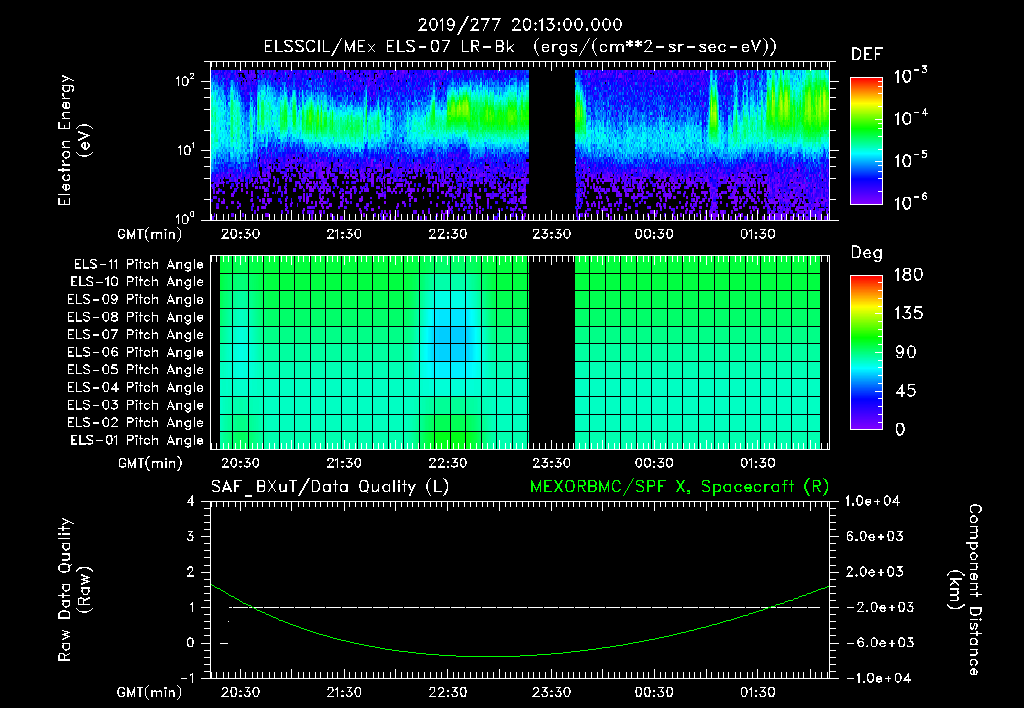1024x708 pixels.
Task: Click the 135 value on Deg scale
Action: [x=909, y=314]
